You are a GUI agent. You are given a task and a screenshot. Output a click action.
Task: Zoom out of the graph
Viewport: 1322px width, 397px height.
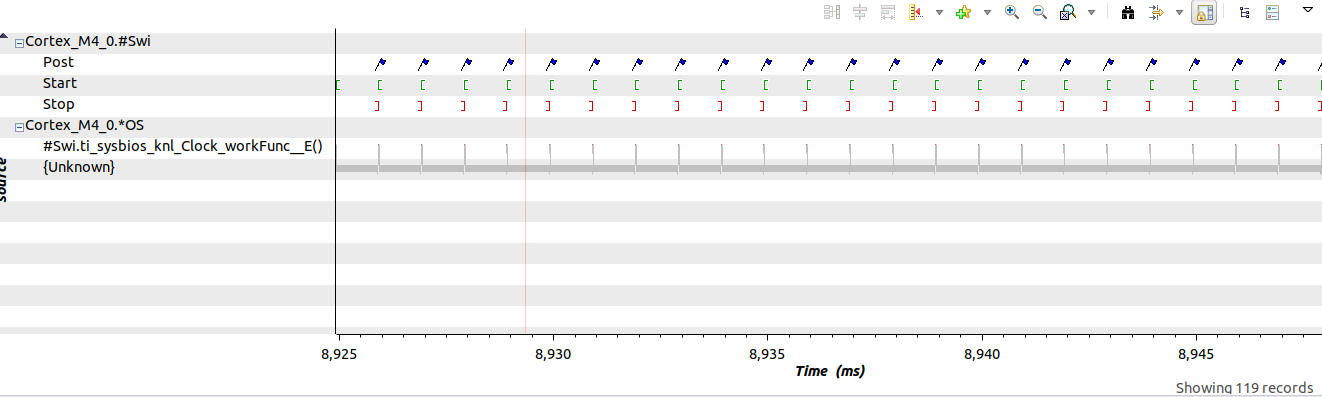(1040, 12)
